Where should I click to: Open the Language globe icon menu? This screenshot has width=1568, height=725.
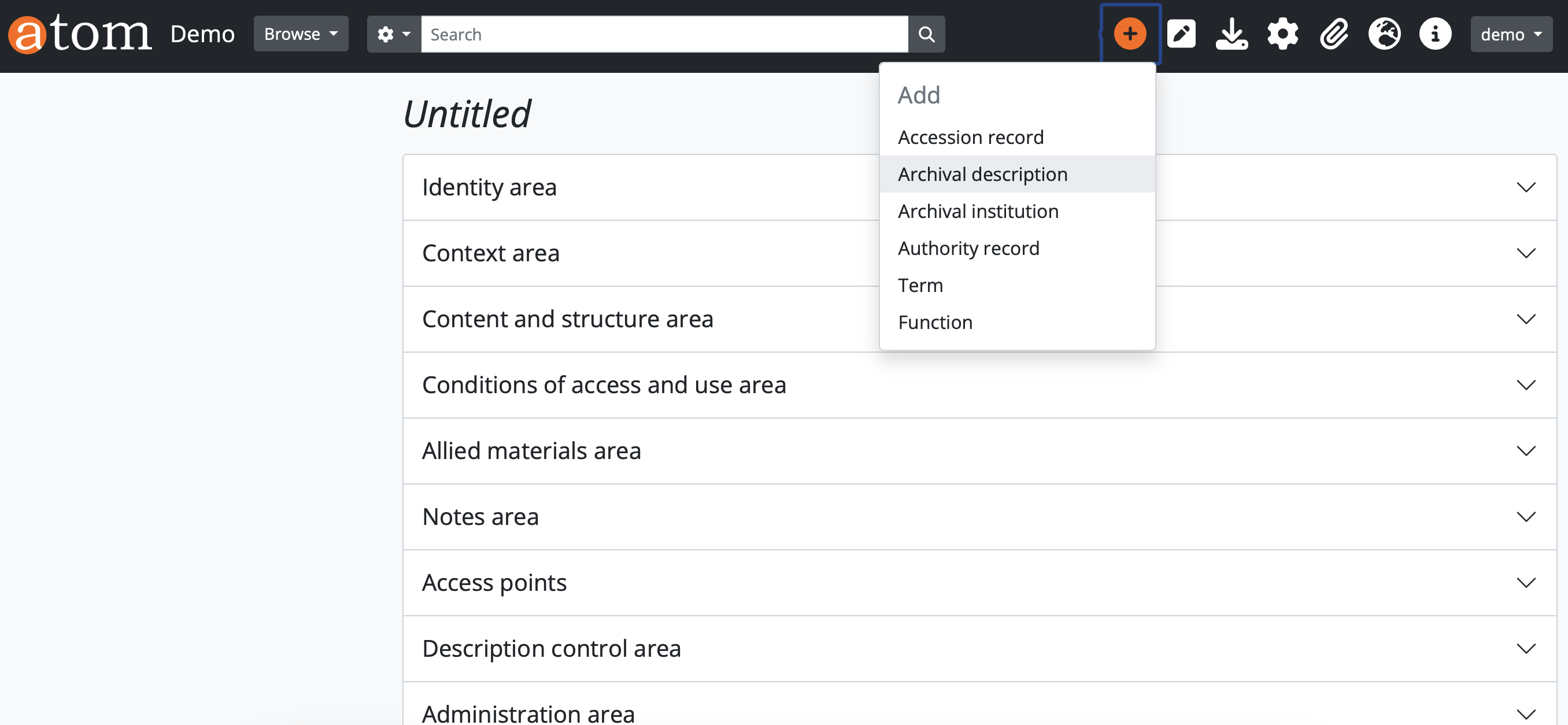coord(1384,34)
